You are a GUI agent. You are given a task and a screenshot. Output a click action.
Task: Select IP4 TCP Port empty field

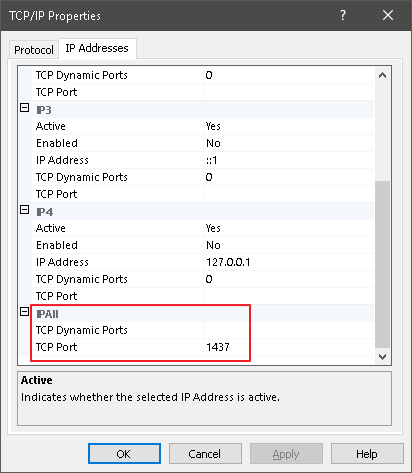[x=289, y=296]
